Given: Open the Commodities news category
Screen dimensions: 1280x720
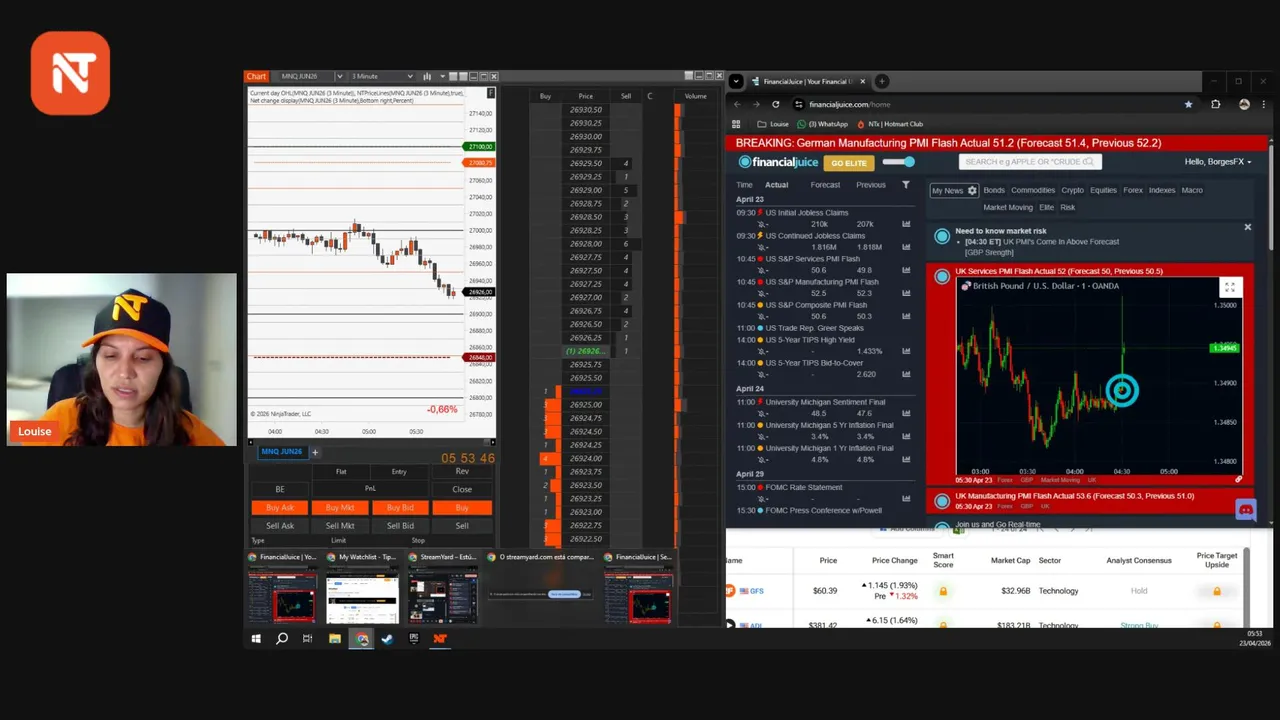Looking at the screenshot, I should 1033,190.
